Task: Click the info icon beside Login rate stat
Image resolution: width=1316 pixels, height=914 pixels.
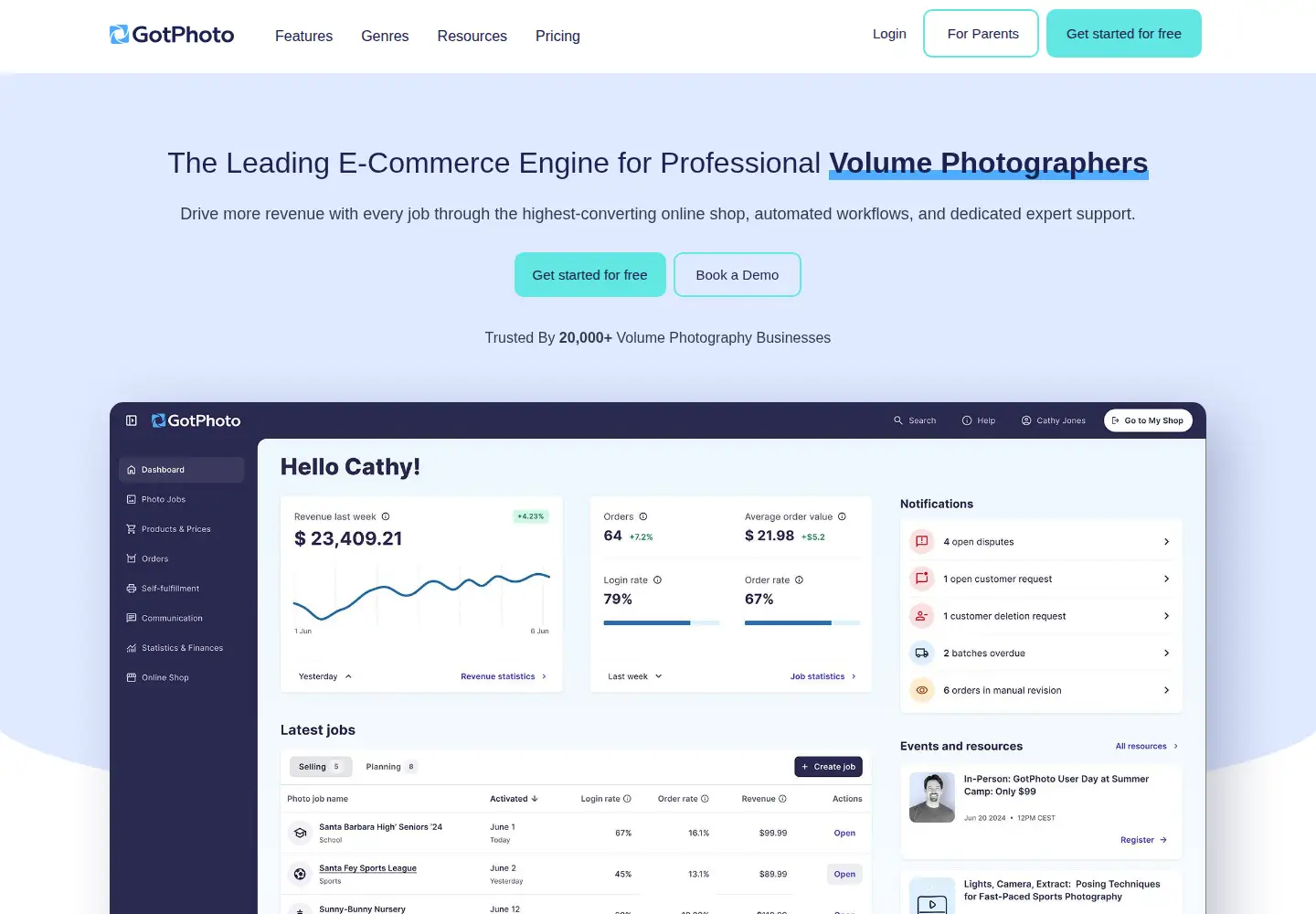Action: [x=657, y=580]
